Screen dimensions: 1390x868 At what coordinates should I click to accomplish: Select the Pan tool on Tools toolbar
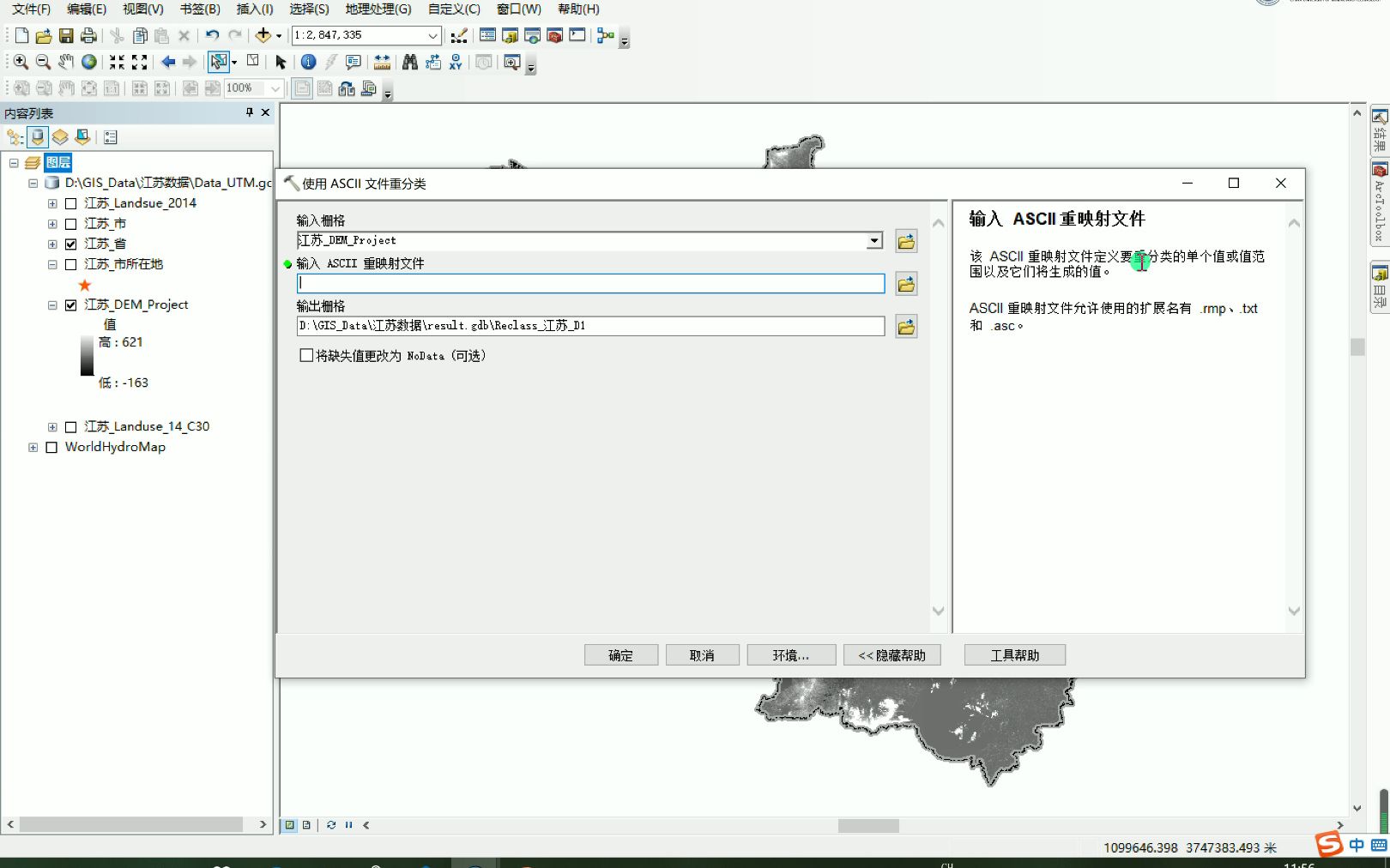tap(66, 62)
